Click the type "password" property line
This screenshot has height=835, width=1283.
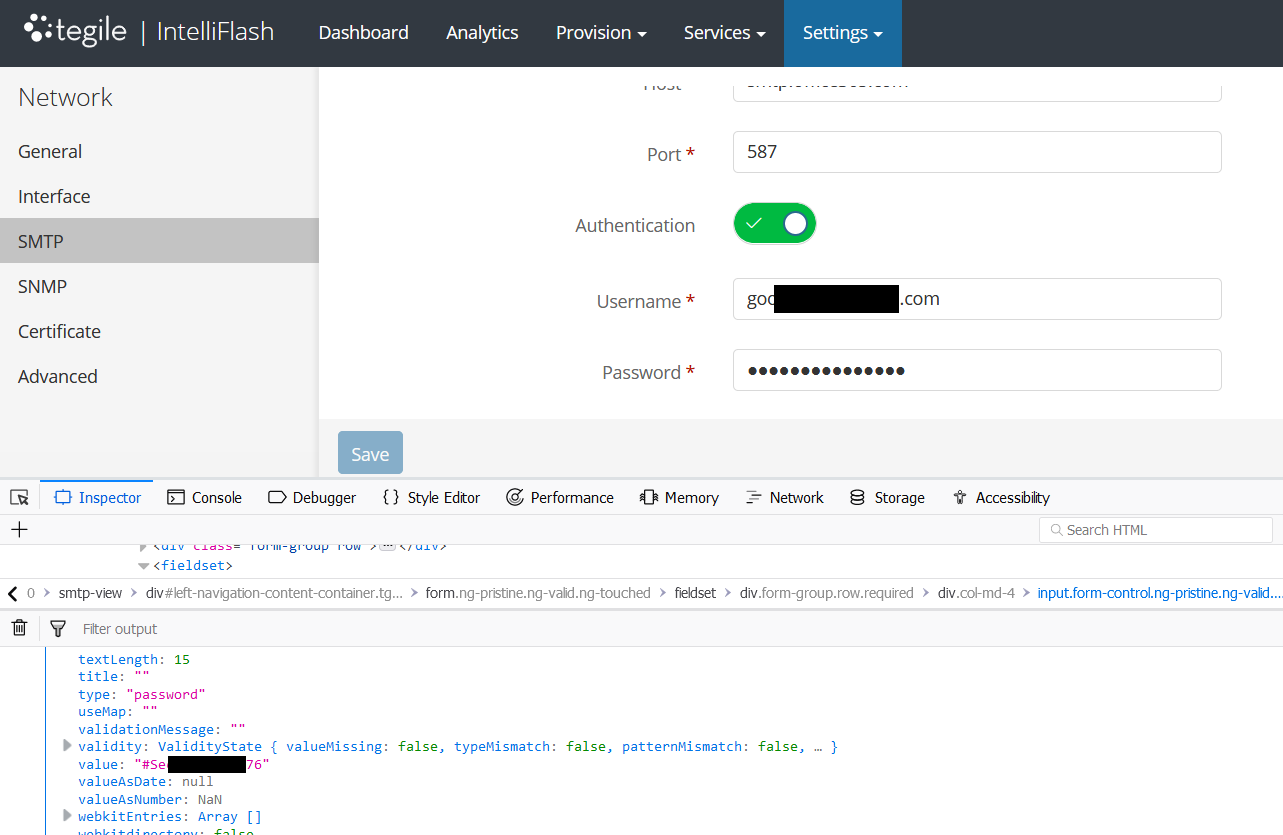tap(141, 694)
